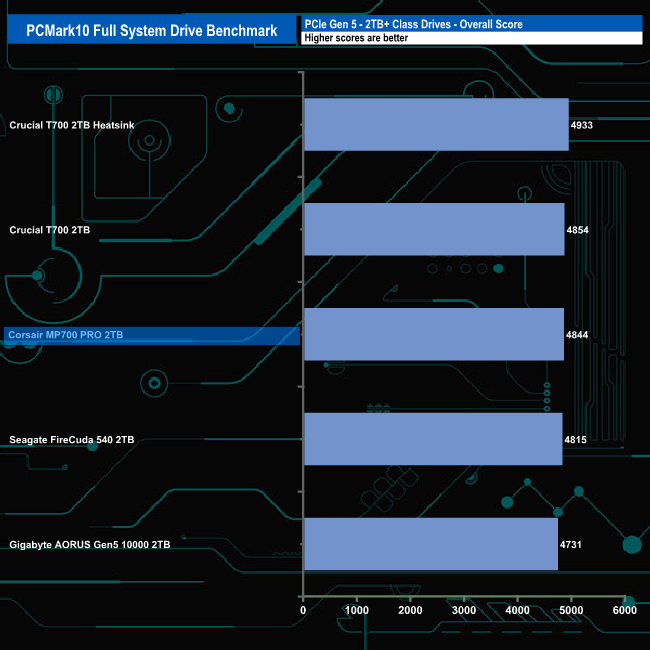Click the bar with score 4844
The width and height of the screenshot is (650, 650).
pos(434,334)
